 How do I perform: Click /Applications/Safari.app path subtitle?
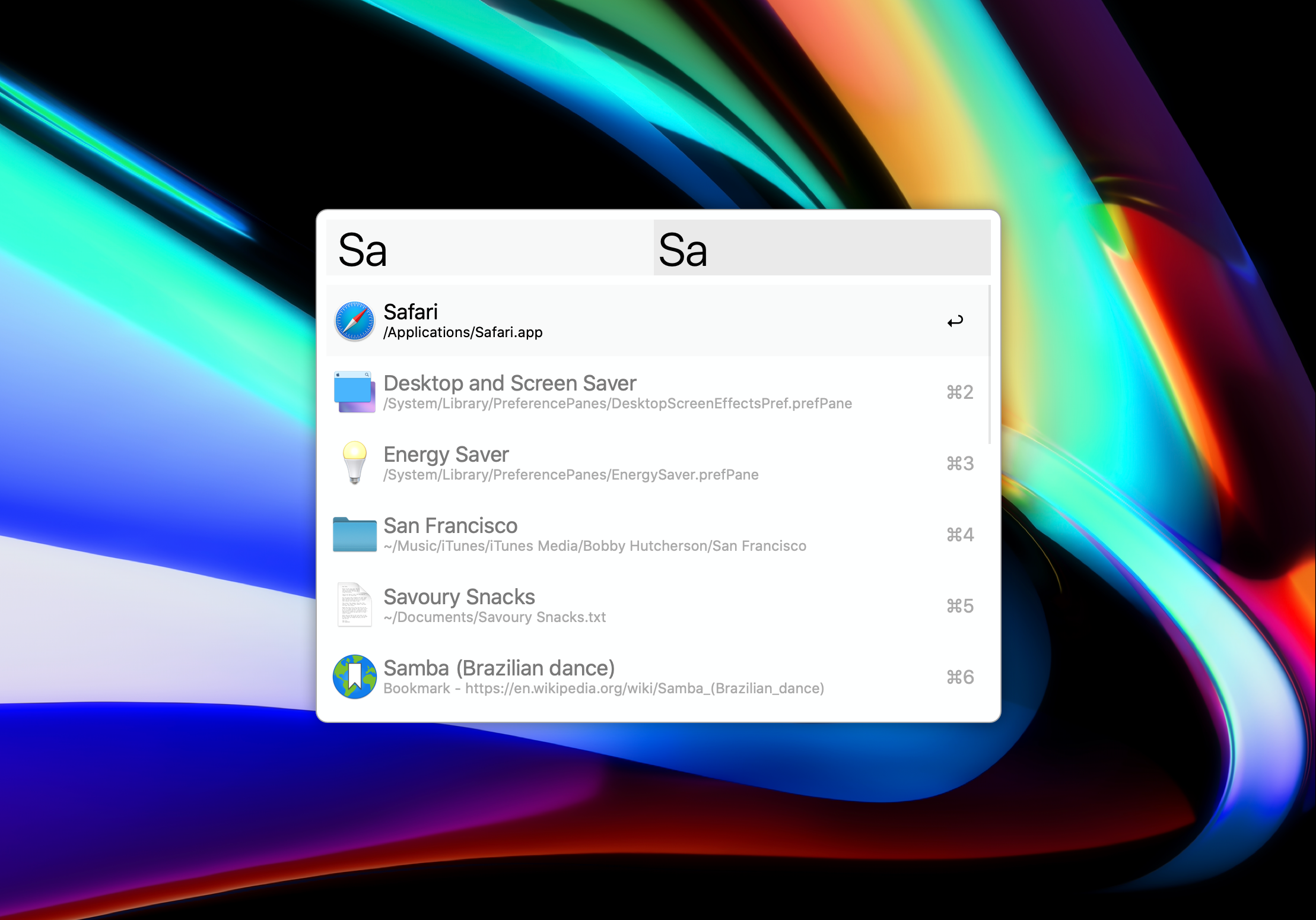(x=463, y=332)
